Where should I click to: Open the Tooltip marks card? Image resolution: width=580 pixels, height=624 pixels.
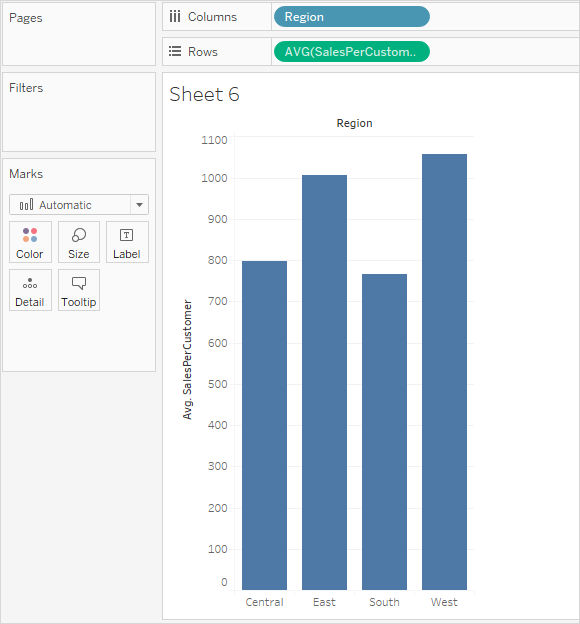point(79,290)
